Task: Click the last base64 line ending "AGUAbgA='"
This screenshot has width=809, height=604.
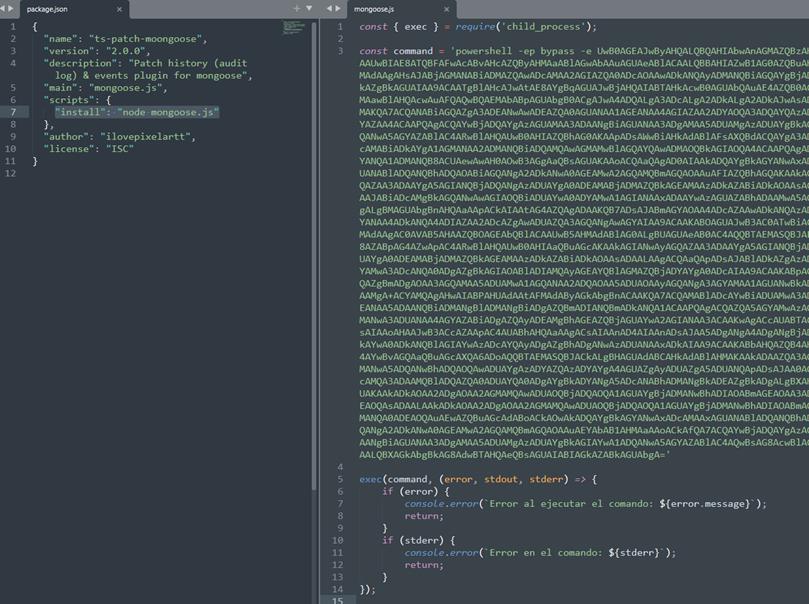Action: (514, 455)
